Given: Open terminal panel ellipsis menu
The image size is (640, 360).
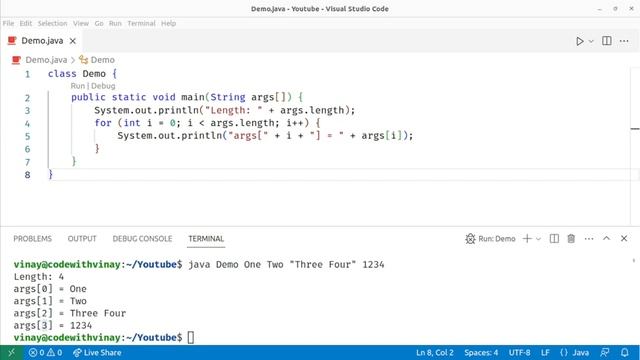Looking at the screenshot, I should tap(589, 239).
